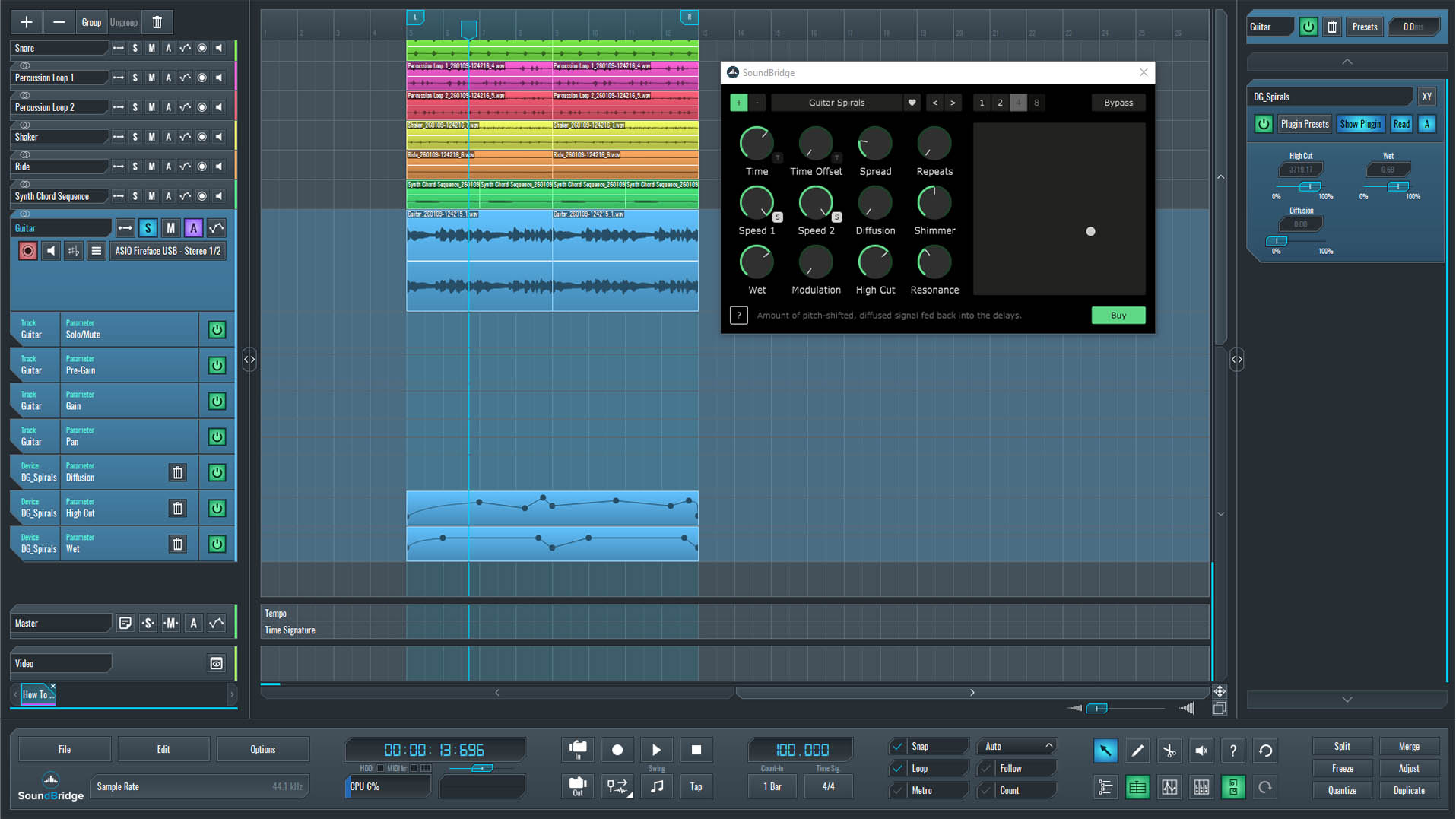The width and height of the screenshot is (1456, 819).
Task: Open Guitar track automation curve icon
Action: click(x=217, y=228)
